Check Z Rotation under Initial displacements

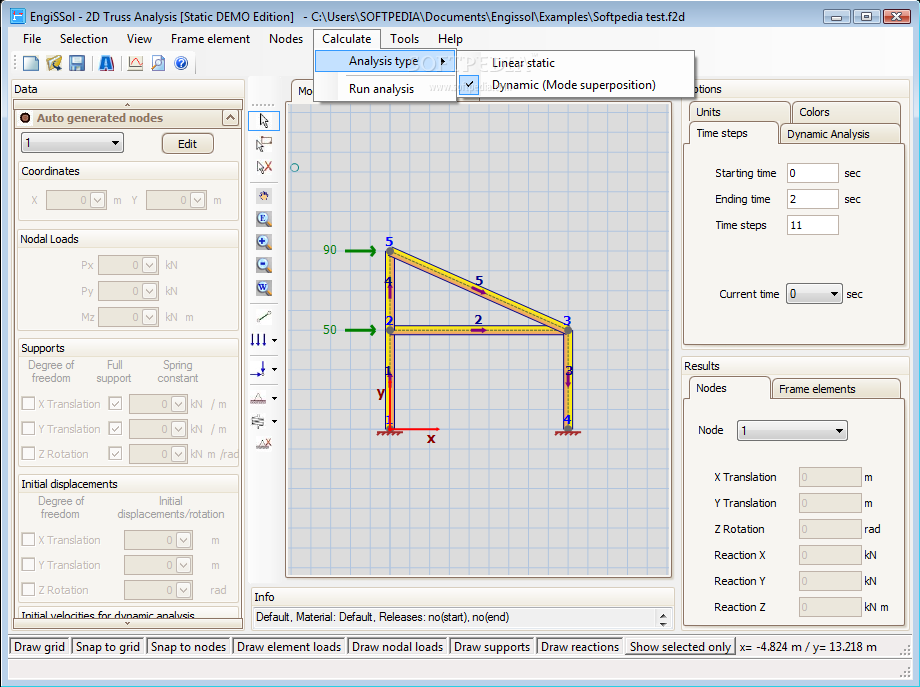[x=28, y=590]
